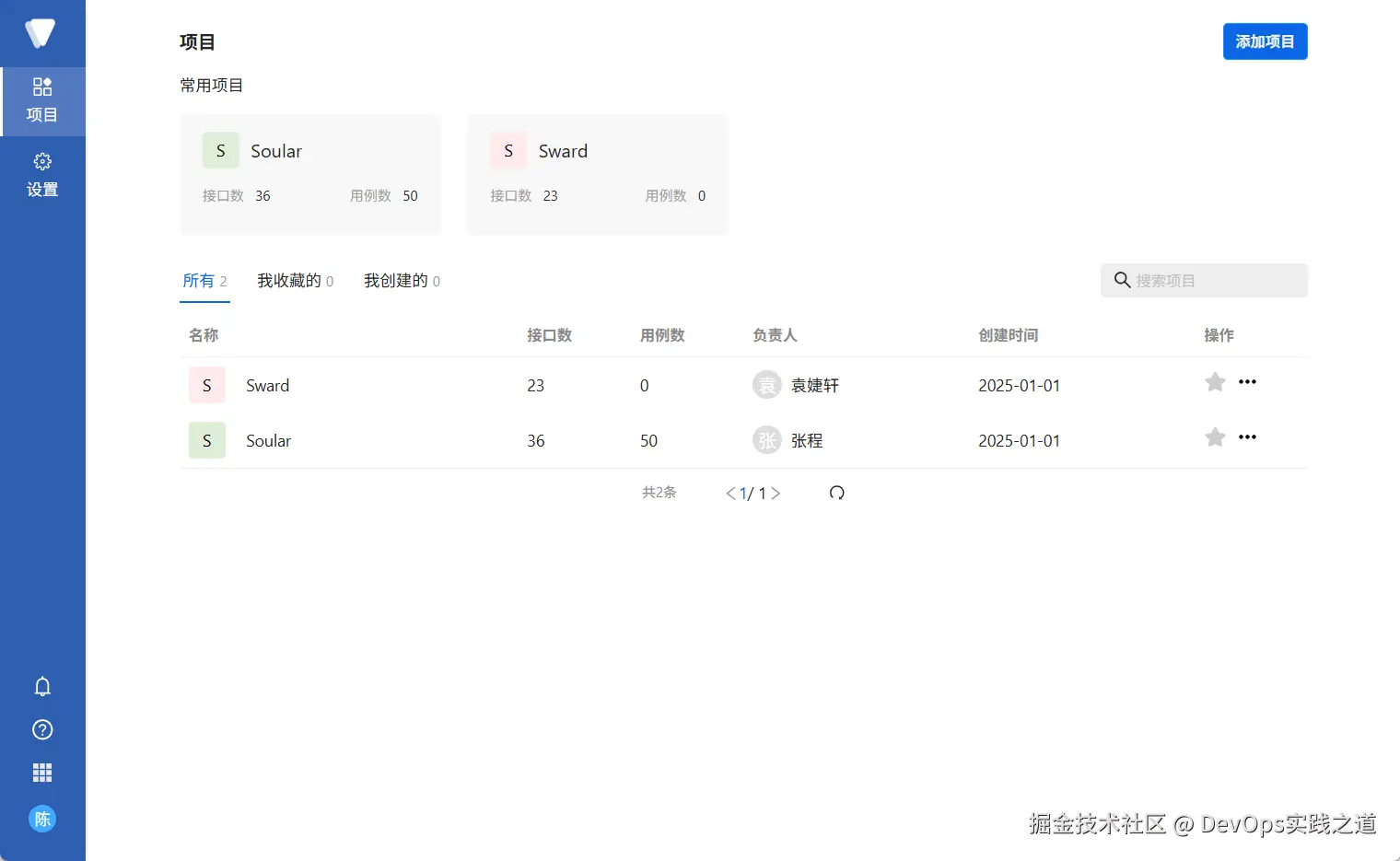
Task: Click the 陈 user avatar
Action: (x=42, y=819)
